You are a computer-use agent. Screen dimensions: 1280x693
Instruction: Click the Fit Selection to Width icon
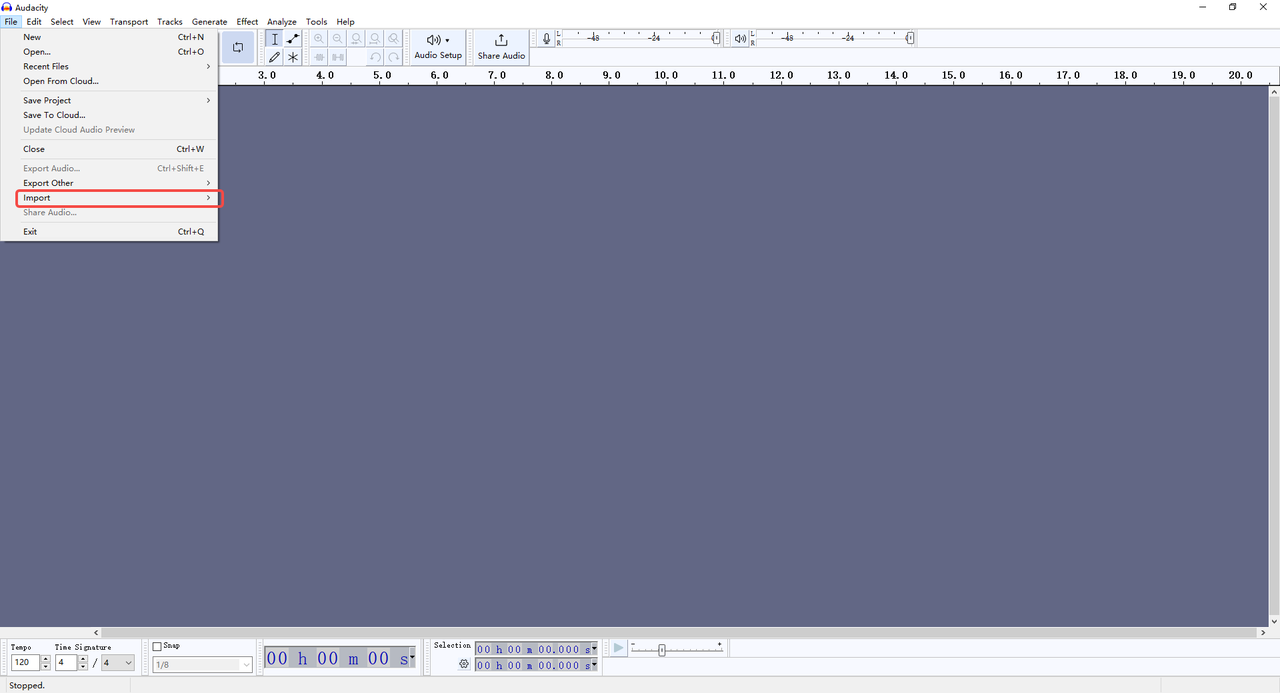(356, 39)
